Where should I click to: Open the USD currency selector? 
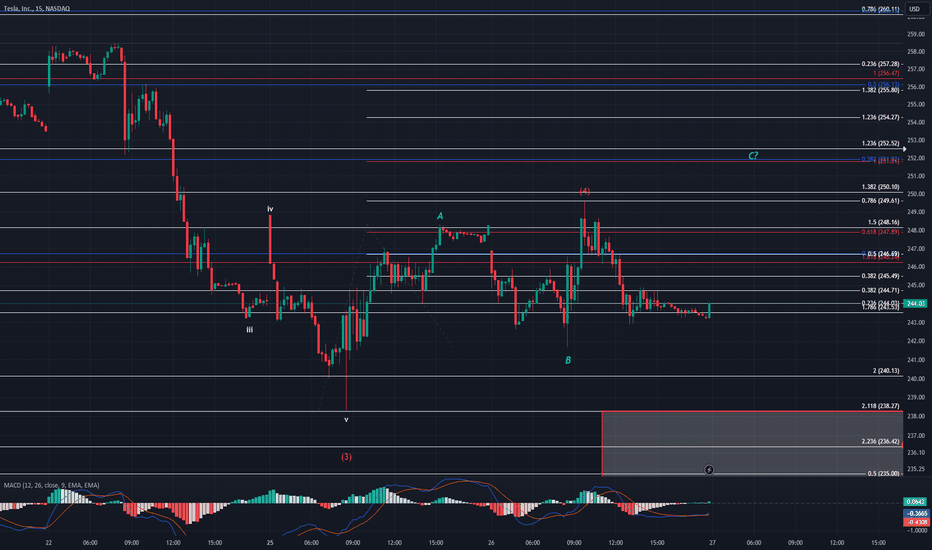914,9
